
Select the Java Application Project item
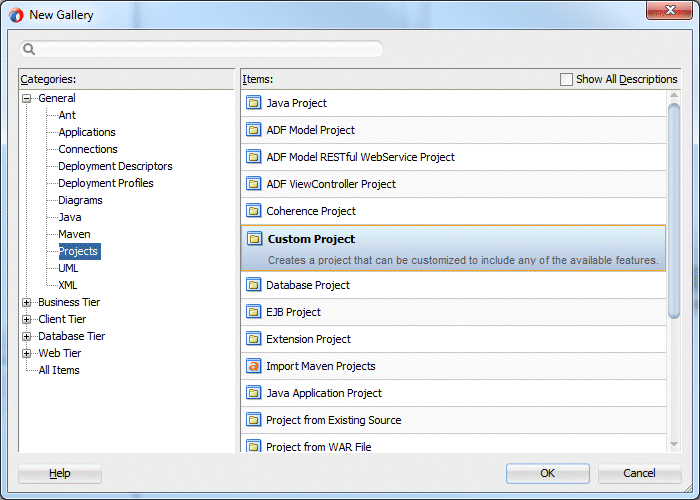(454, 393)
